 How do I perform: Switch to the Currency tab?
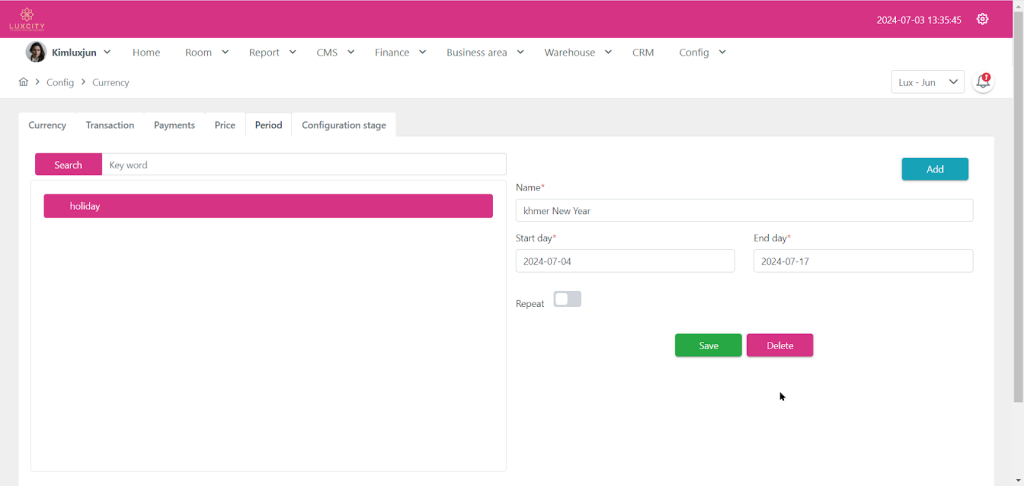click(47, 125)
